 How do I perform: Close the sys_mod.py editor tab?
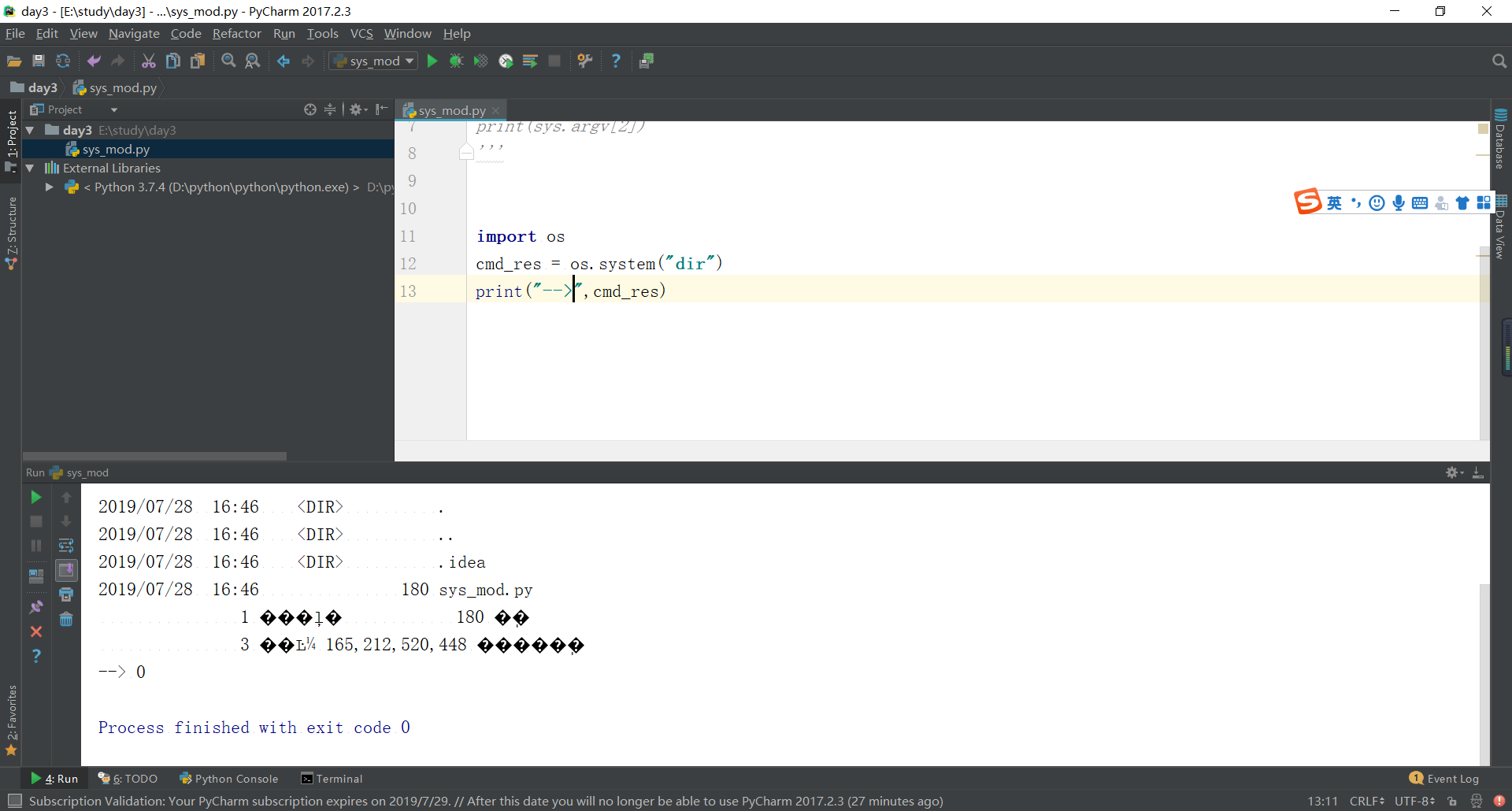[496, 110]
